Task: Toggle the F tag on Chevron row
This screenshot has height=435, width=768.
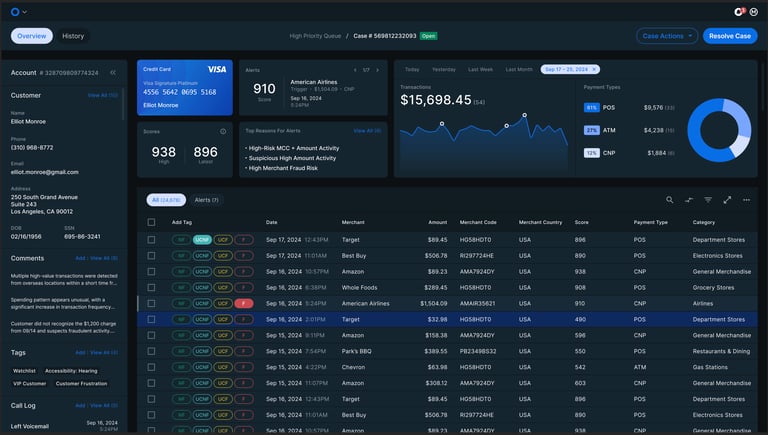Action: (x=244, y=367)
